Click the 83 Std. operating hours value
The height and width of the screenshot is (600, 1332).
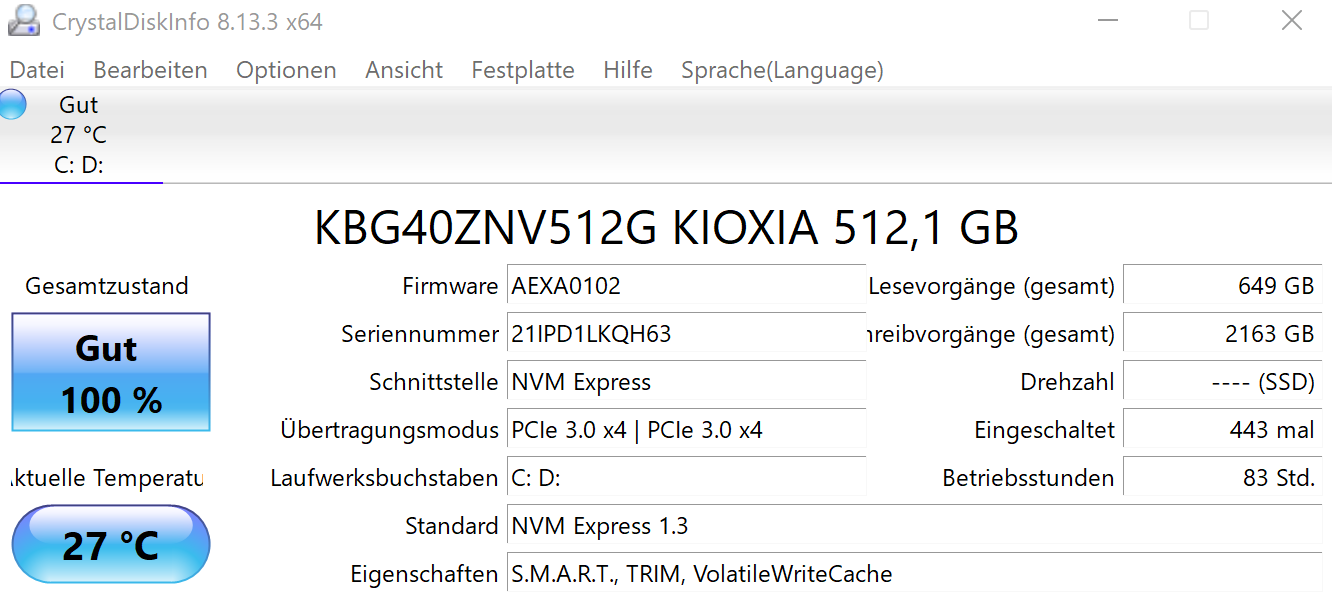pos(1222,478)
